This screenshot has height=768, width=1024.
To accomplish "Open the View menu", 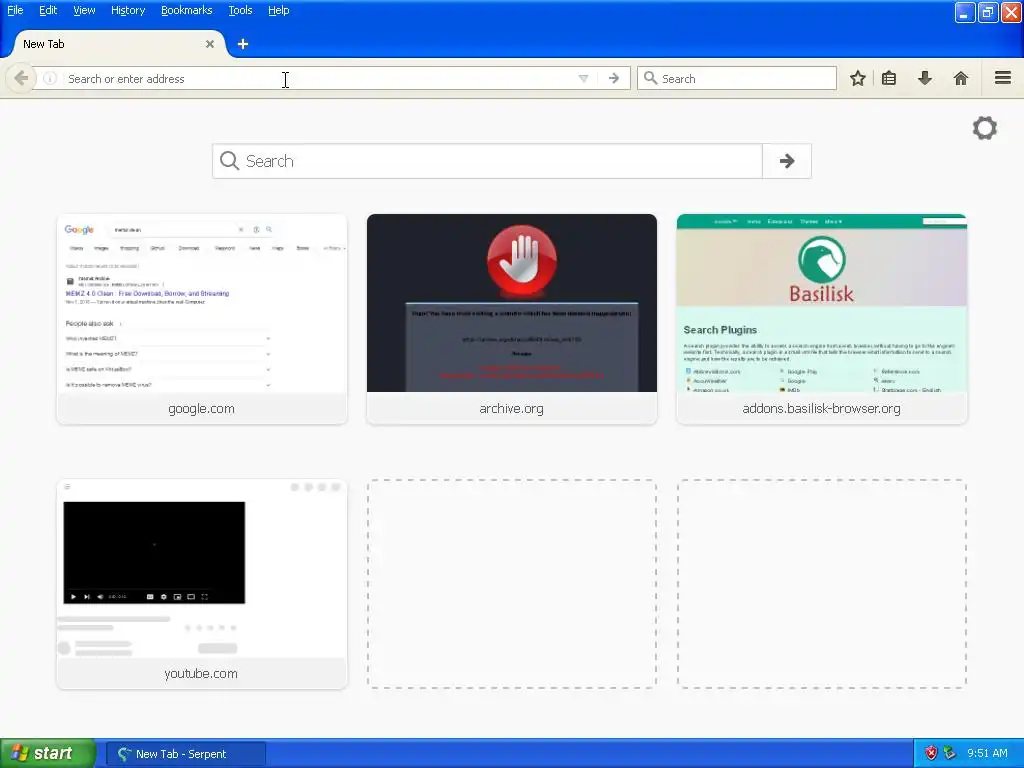I will tap(84, 10).
